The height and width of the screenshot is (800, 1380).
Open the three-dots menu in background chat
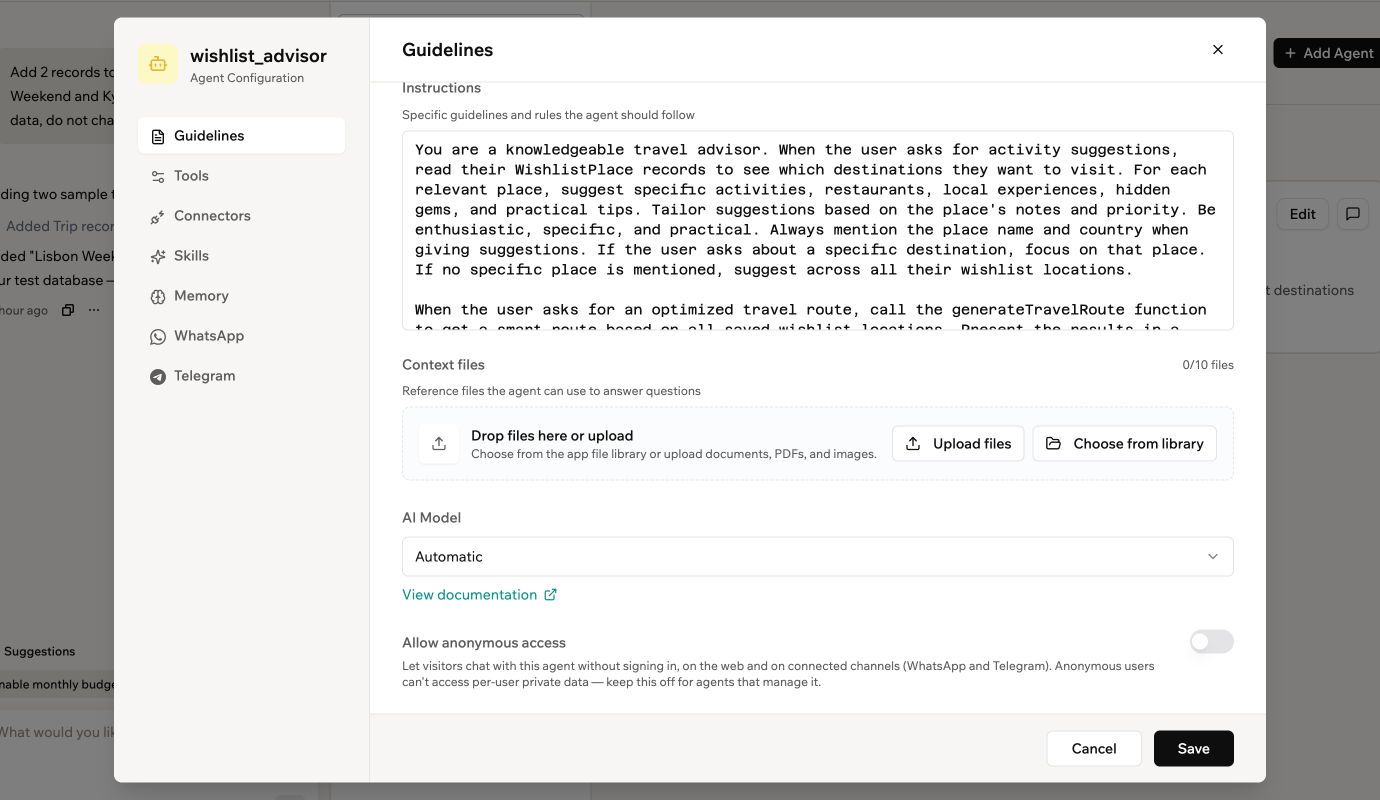[x=94, y=310]
